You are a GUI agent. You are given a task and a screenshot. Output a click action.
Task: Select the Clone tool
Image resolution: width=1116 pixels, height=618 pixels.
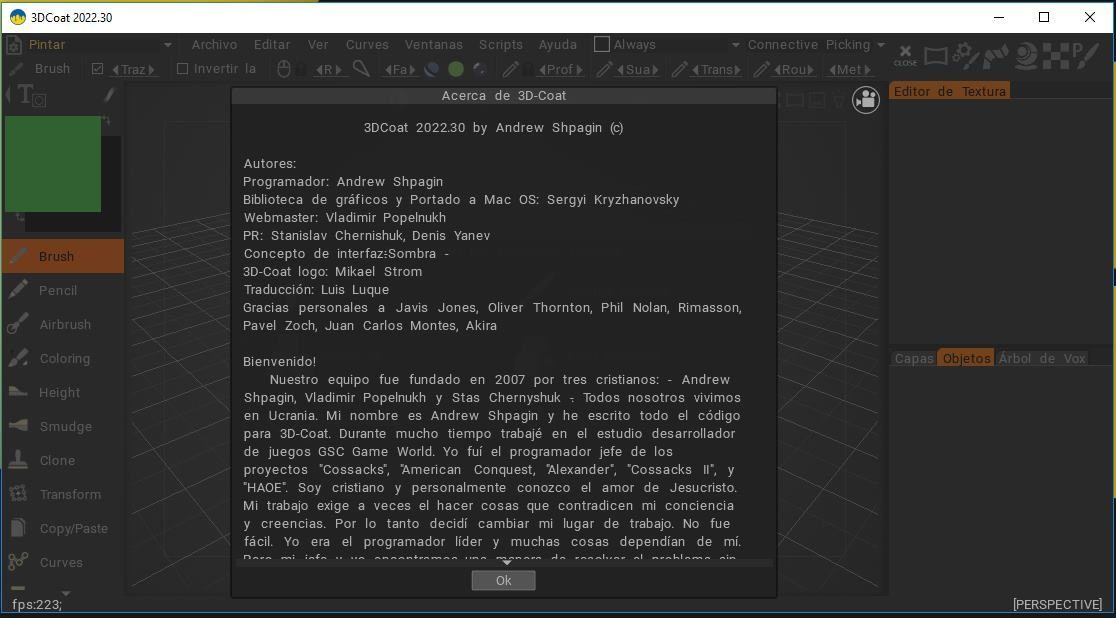pos(63,461)
